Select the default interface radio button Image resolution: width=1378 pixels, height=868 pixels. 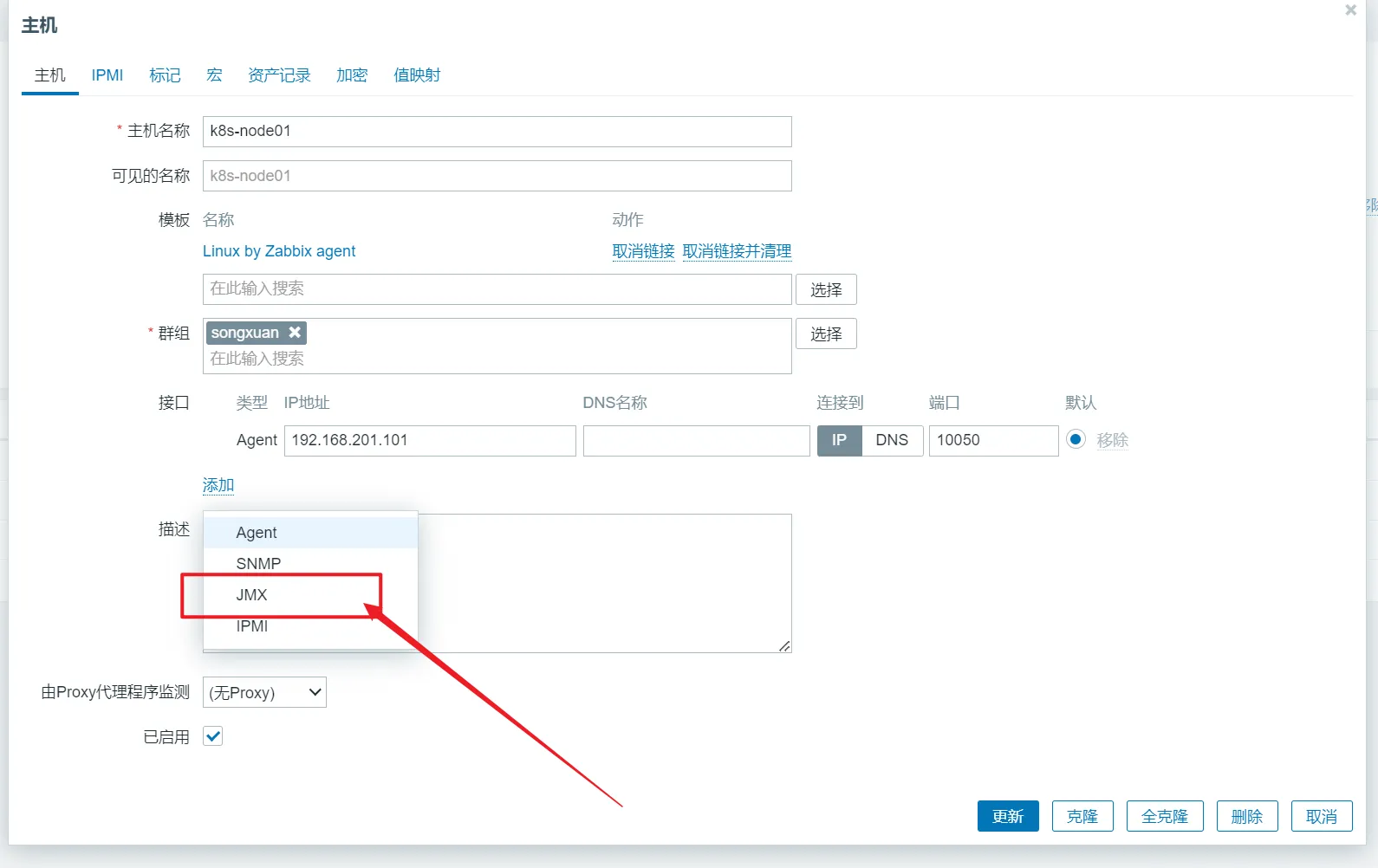click(1076, 439)
